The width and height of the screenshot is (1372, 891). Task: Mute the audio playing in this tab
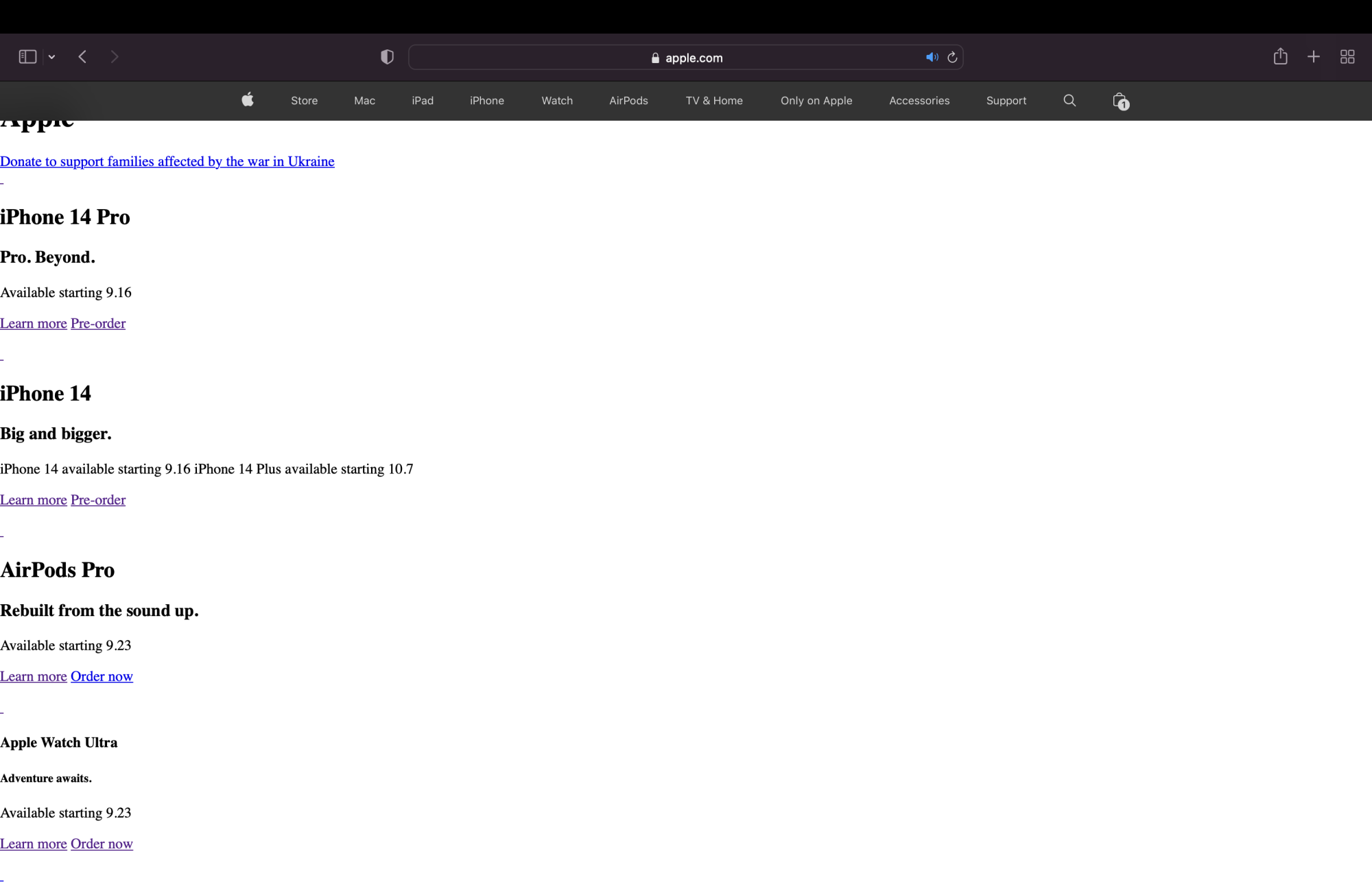(931, 58)
